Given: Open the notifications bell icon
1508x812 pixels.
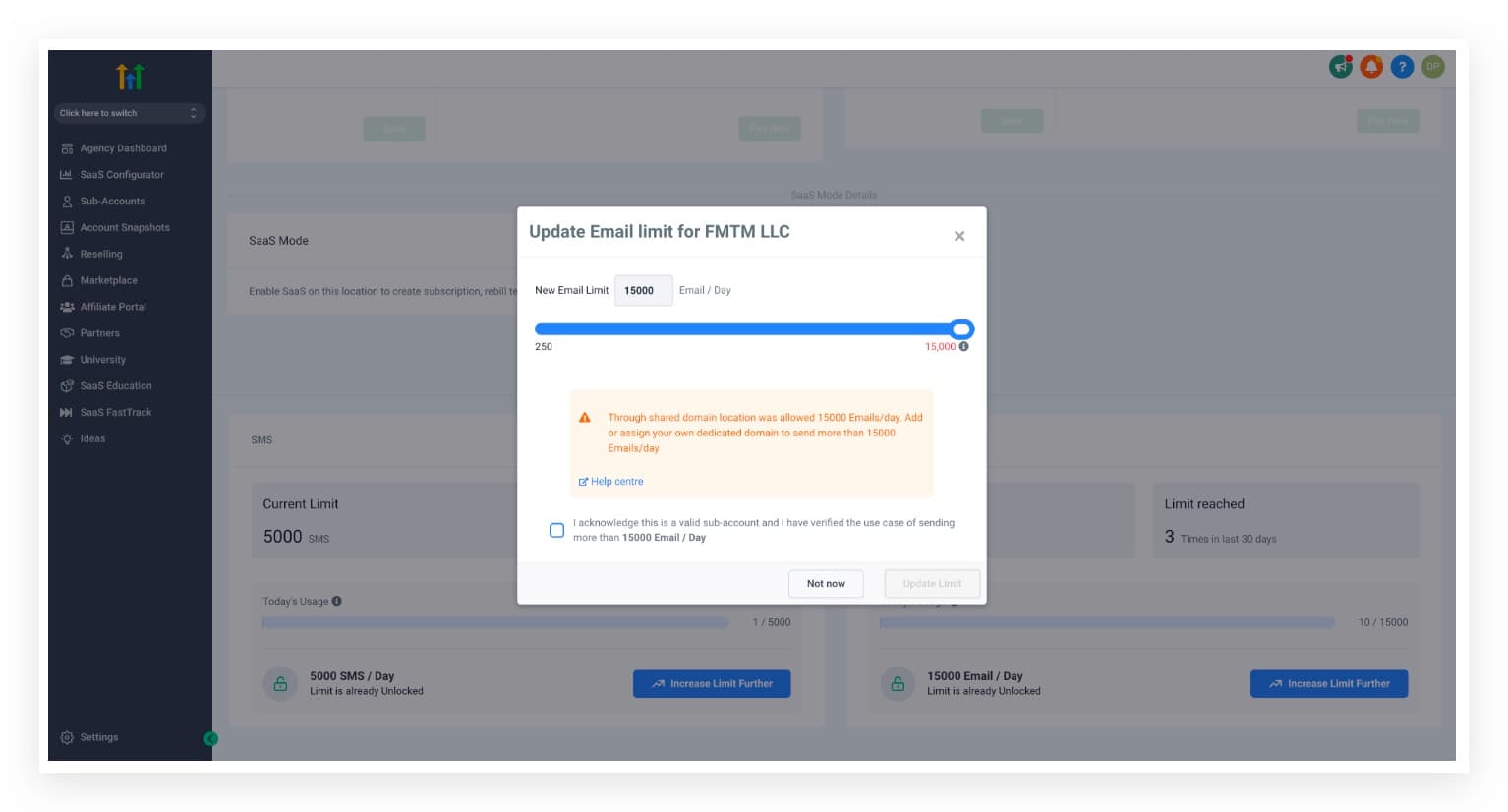Looking at the screenshot, I should click(1370, 67).
